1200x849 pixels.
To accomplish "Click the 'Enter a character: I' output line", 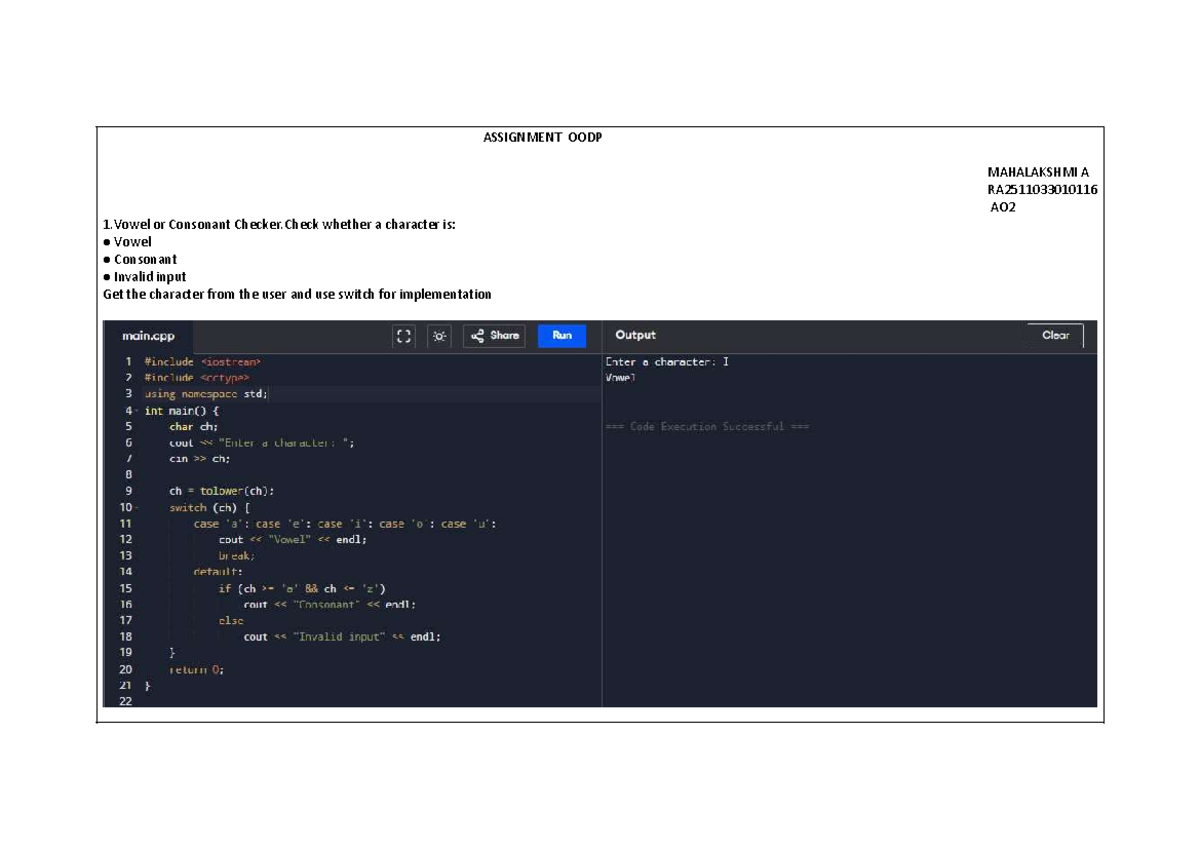I will tap(667, 362).
